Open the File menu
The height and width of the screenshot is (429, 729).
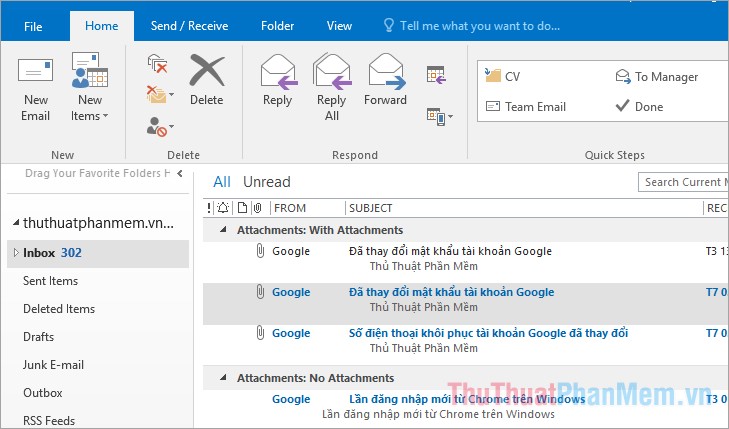pos(33,26)
